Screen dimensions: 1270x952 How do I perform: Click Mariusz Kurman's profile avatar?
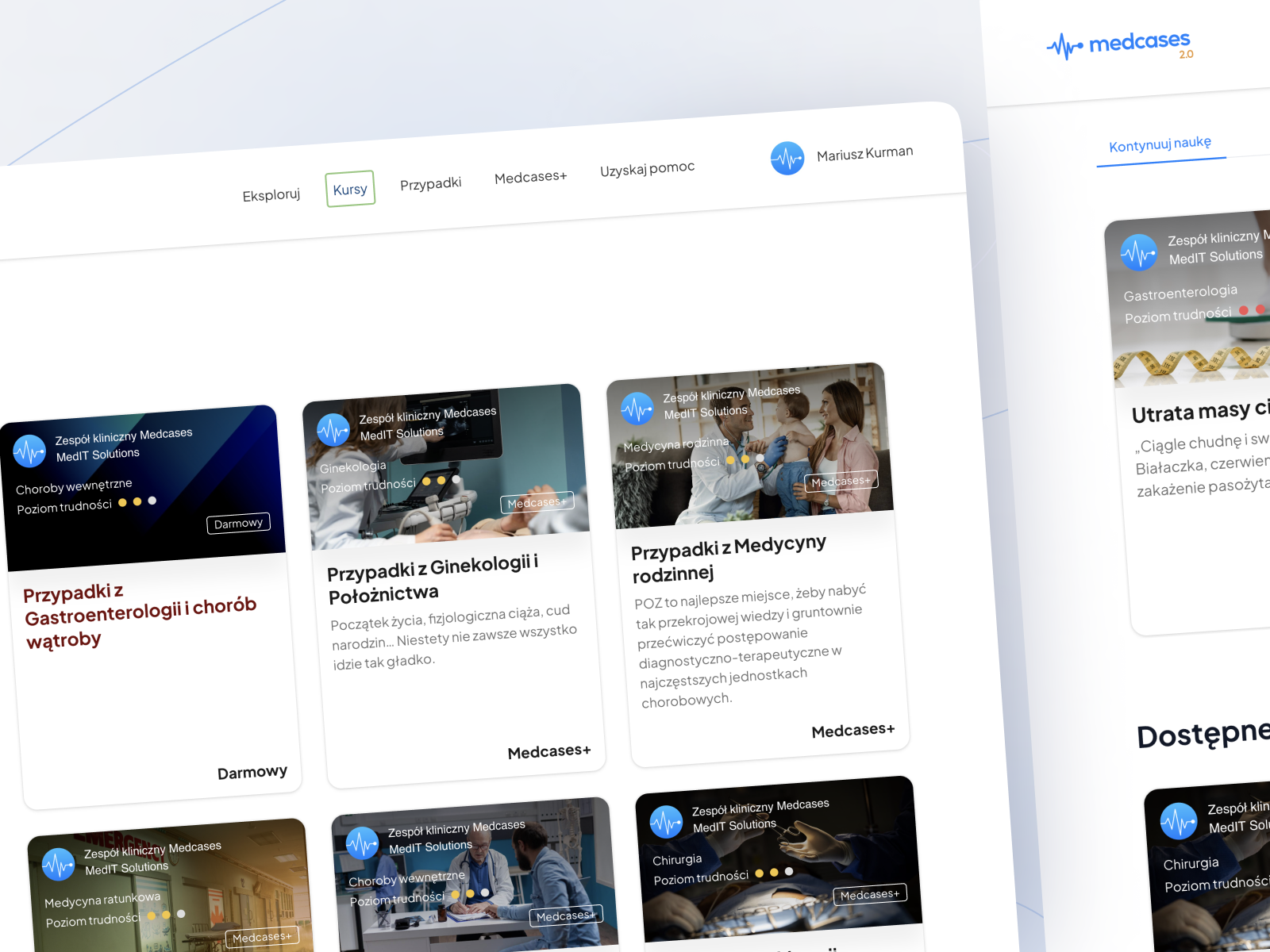coord(787,158)
